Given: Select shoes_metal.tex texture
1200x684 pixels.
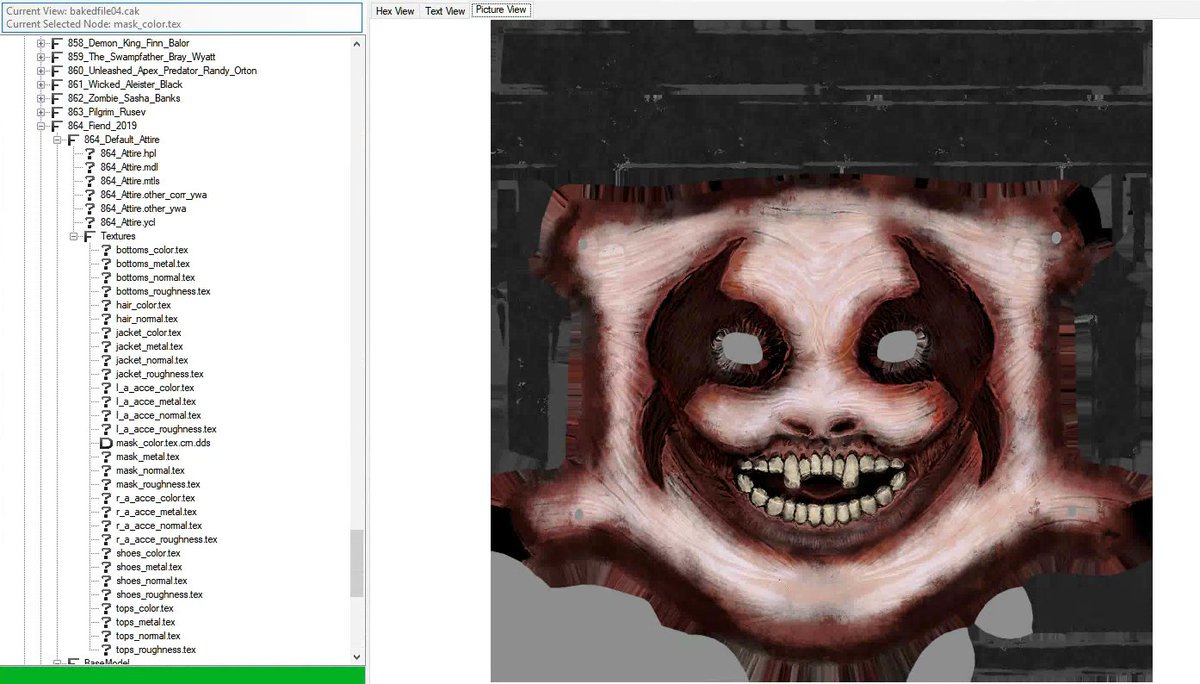Looking at the screenshot, I should pos(150,567).
